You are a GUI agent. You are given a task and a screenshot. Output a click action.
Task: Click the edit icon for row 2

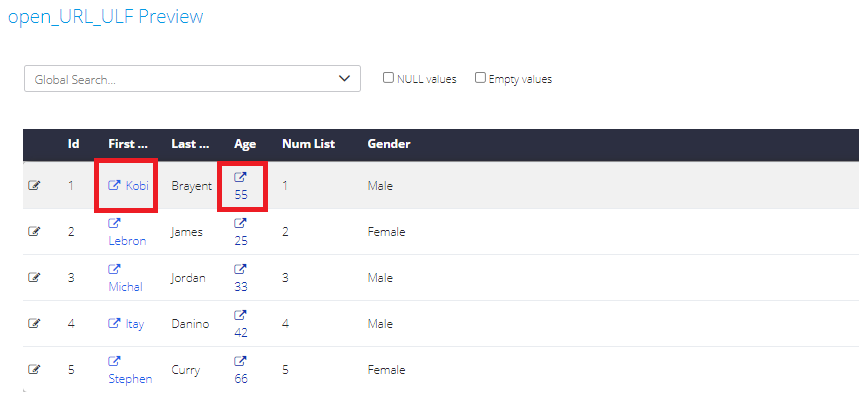34,232
